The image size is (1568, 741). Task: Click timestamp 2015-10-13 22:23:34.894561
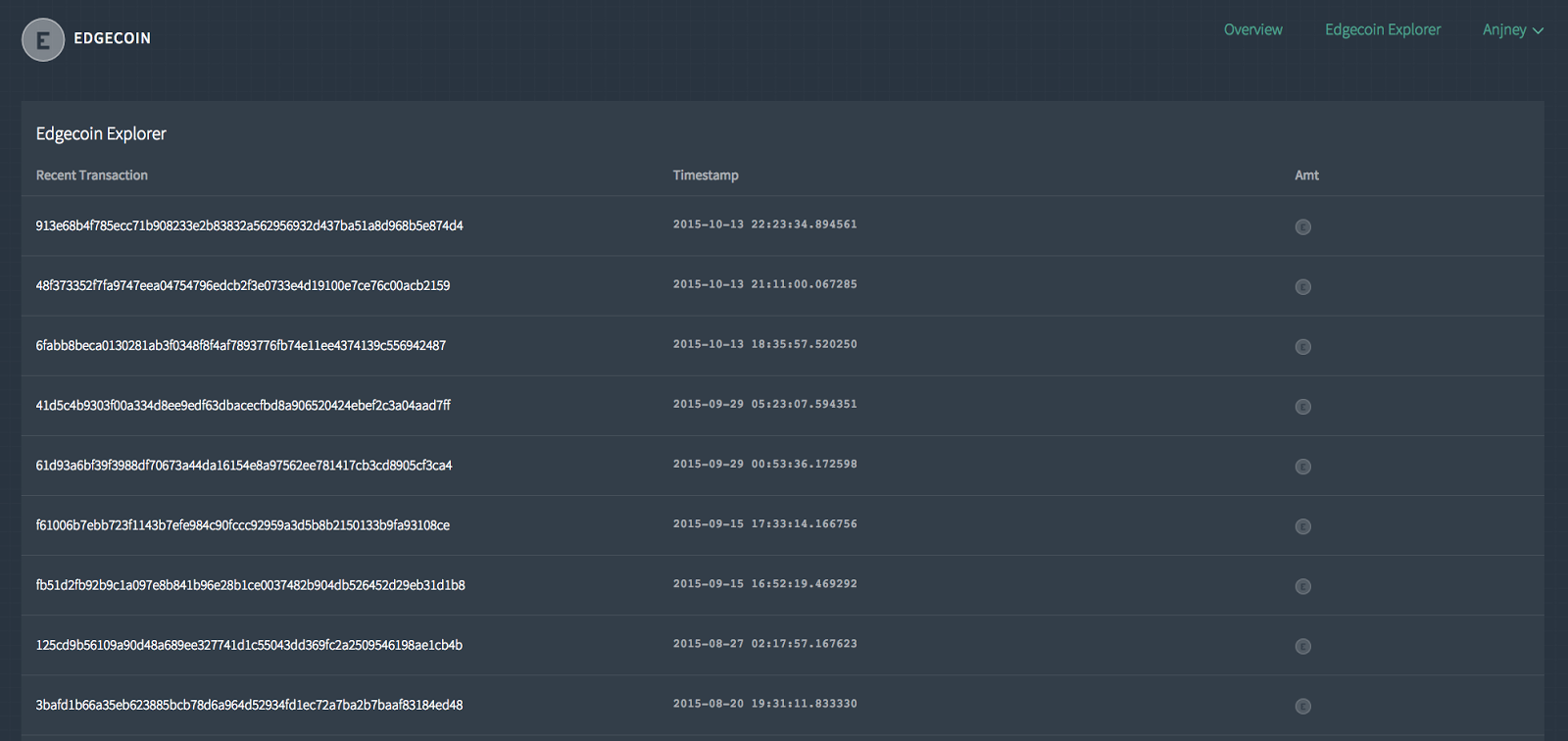pos(764,224)
